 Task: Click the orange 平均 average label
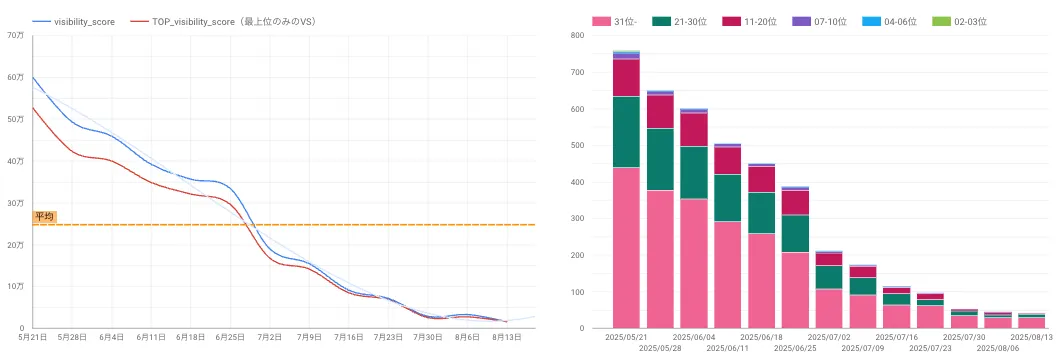44,216
